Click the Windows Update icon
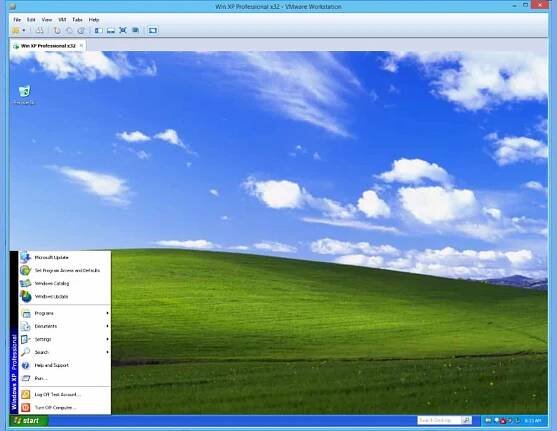Image resolution: width=557 pixels, height=431 pixels. (x=26, y=296)
